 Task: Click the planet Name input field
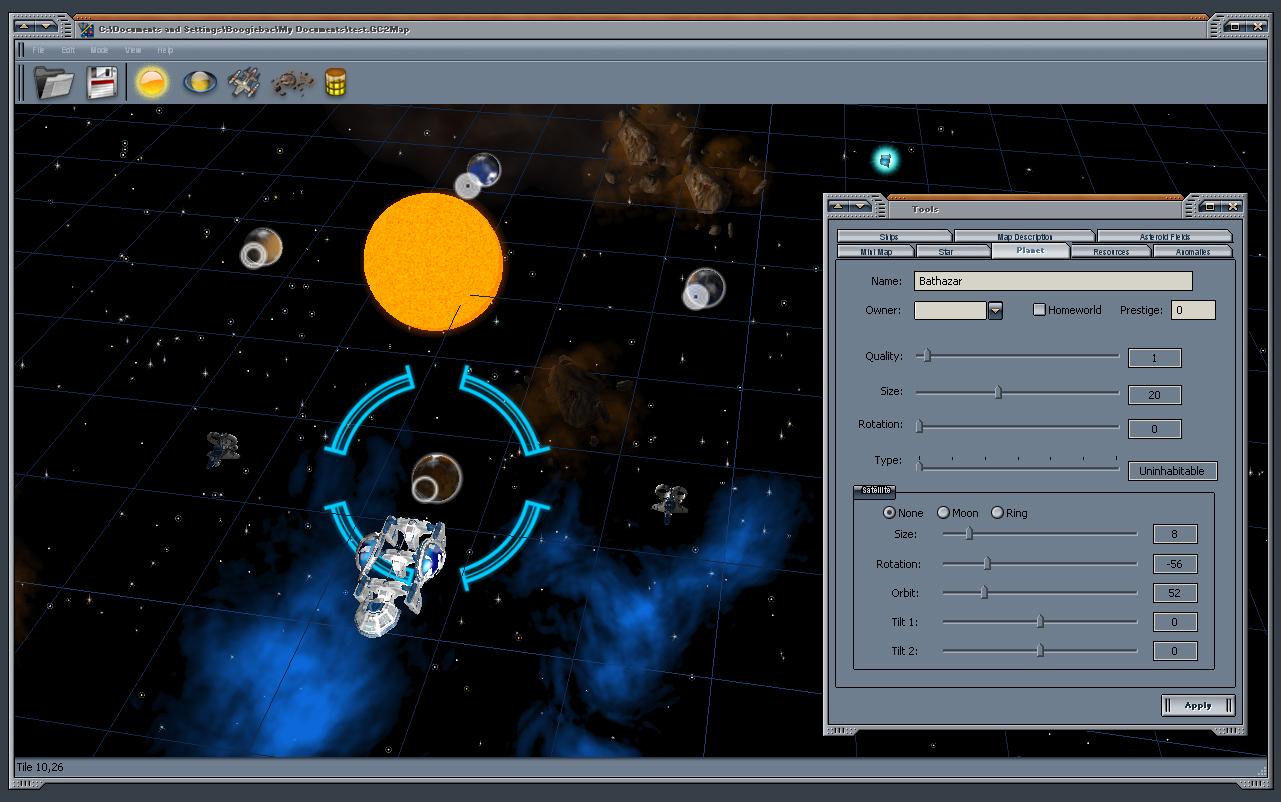tap(1054, 282)
